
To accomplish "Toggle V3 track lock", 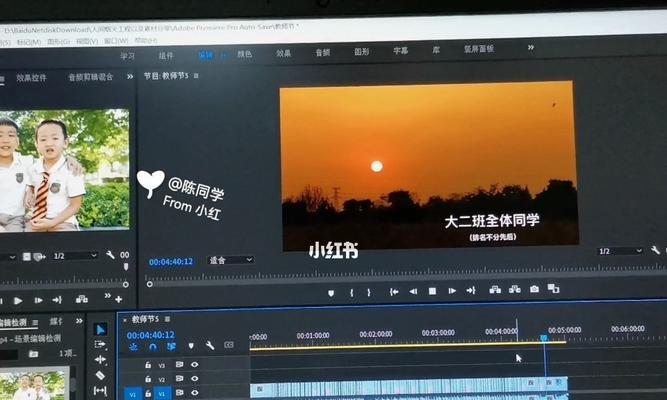I will tap(148, 365).
